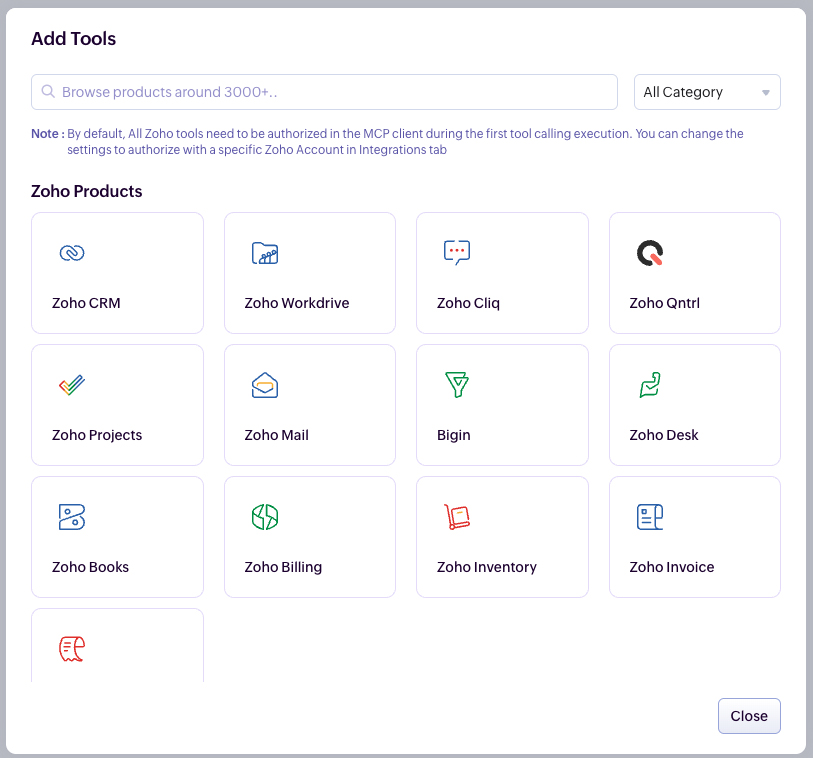Click the Zoho Books icon
813x758 pixels.
click(x=72, y=517)
